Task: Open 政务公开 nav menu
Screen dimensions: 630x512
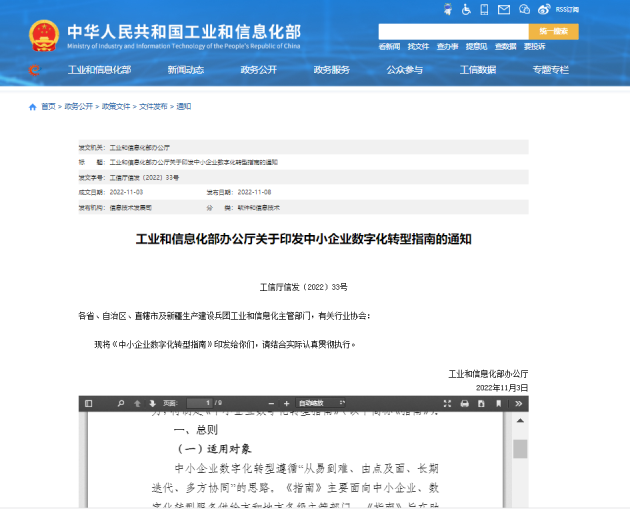Action: click(259, 70)
